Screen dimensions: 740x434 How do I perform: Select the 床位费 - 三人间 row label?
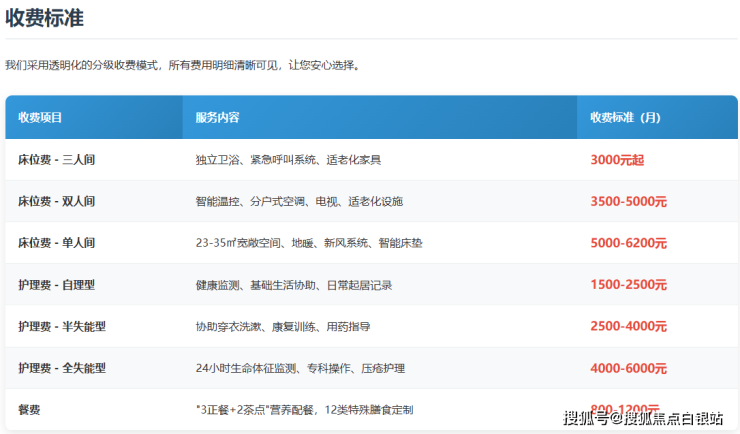click(x=56, y=159)
